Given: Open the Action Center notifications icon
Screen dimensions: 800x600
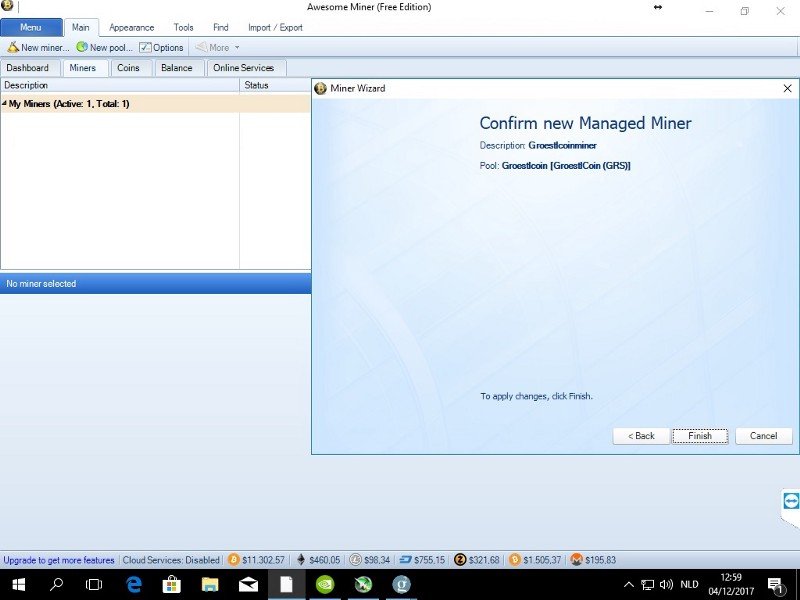Looking at the screenshot, I should point(776,585).
